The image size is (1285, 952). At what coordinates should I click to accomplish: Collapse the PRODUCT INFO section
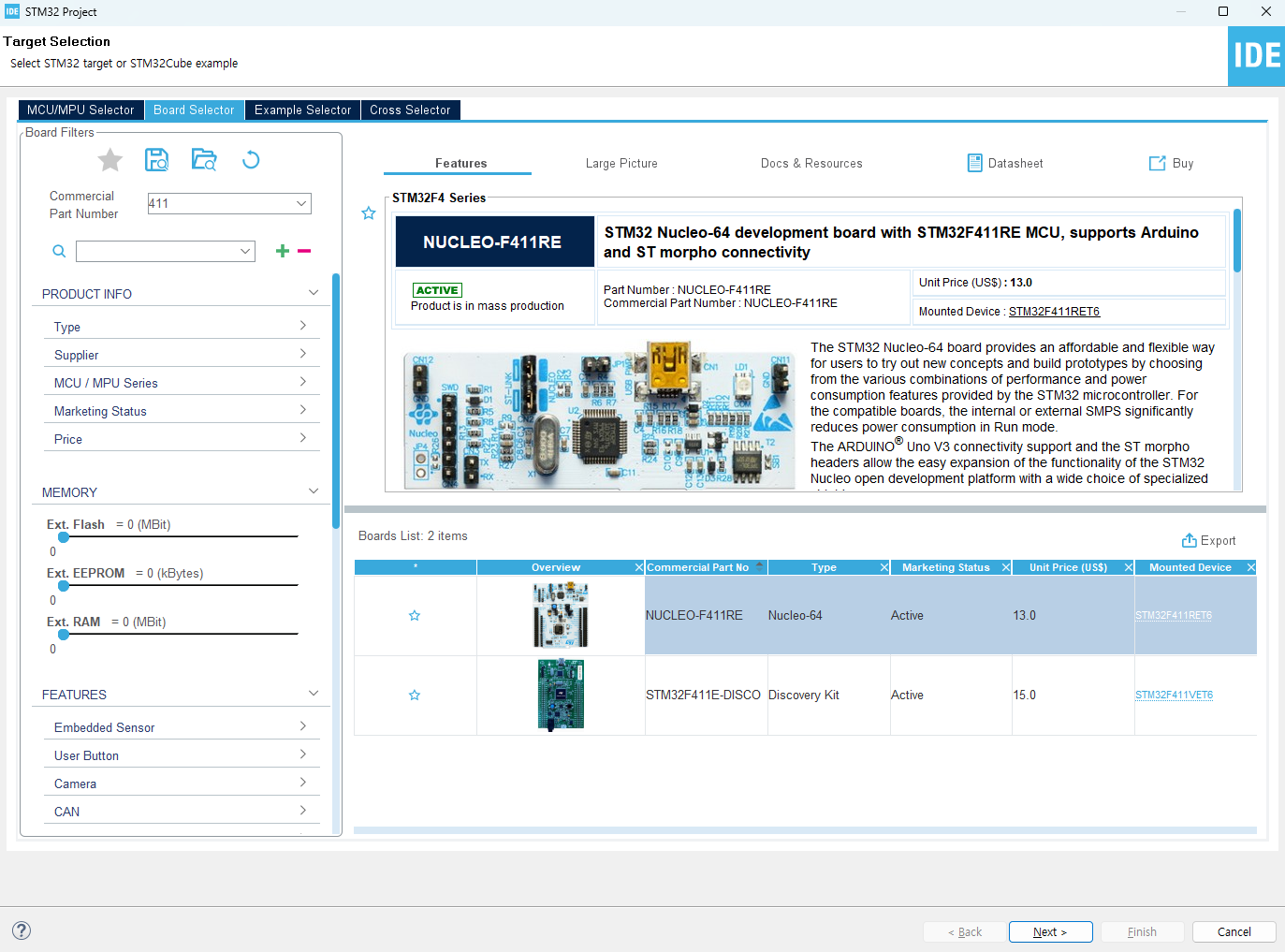pyautogui.click(x=314, y=293)
